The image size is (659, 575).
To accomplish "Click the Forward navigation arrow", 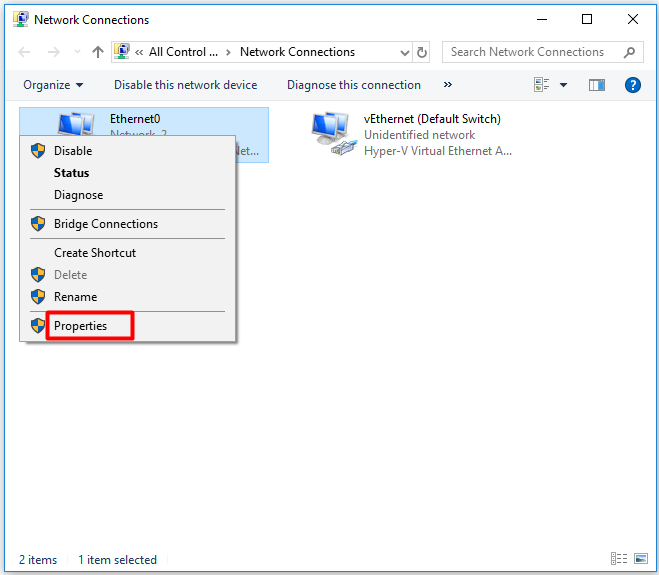I will tap(53, 52).
